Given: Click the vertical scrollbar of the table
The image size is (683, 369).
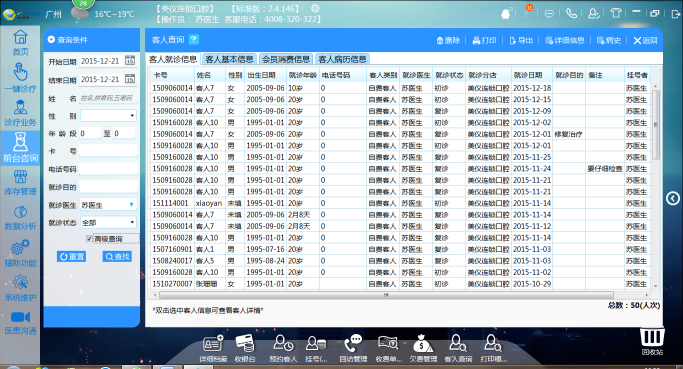Looking at the screenshot, I should 656,124.
